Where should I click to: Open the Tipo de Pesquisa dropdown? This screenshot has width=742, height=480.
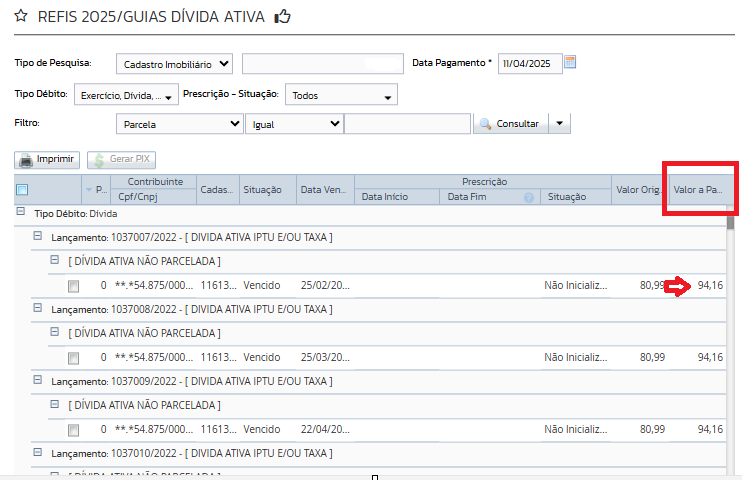(174, 64)
